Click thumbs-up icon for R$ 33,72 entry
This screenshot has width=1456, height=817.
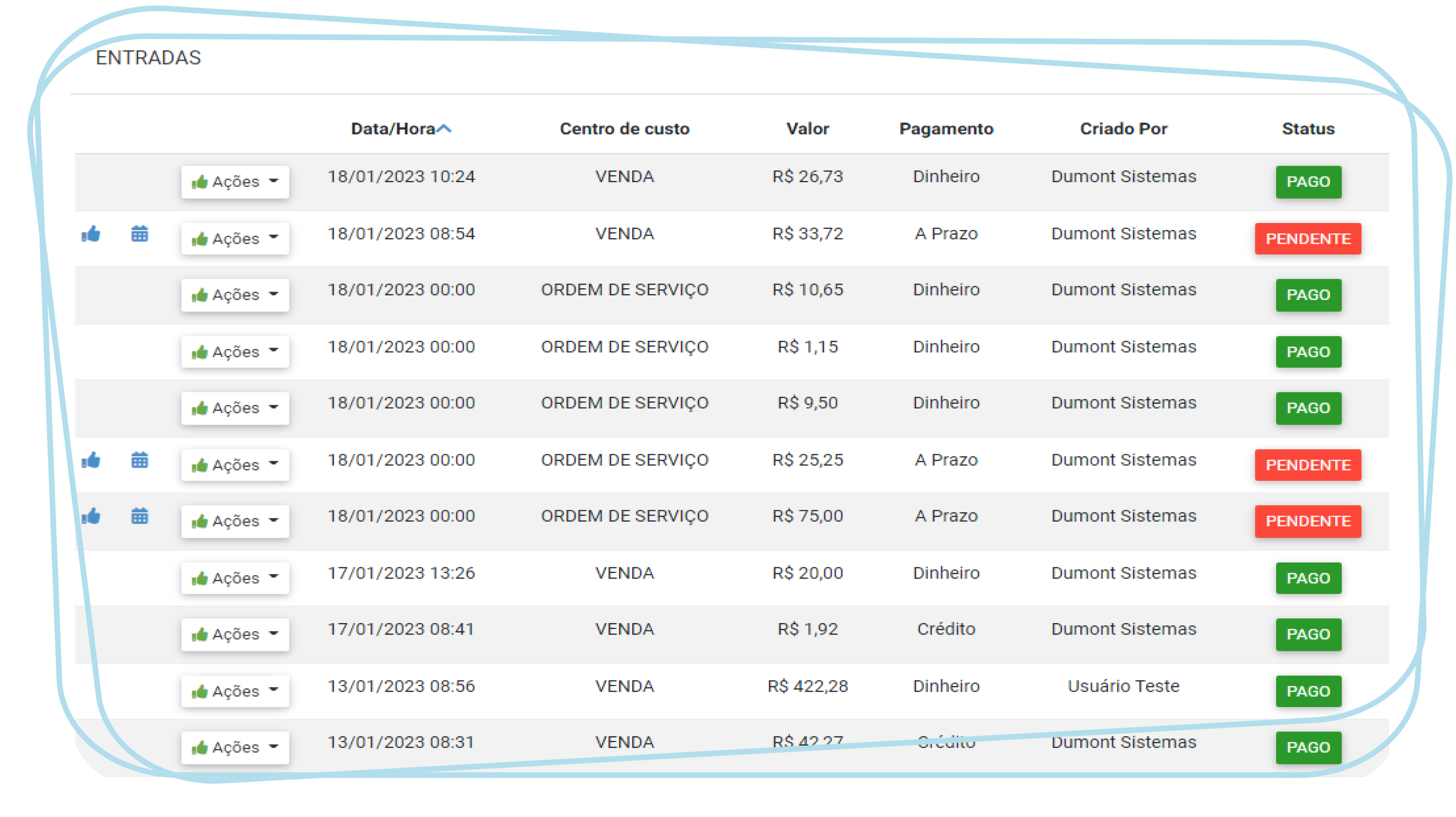click(91, 233)
